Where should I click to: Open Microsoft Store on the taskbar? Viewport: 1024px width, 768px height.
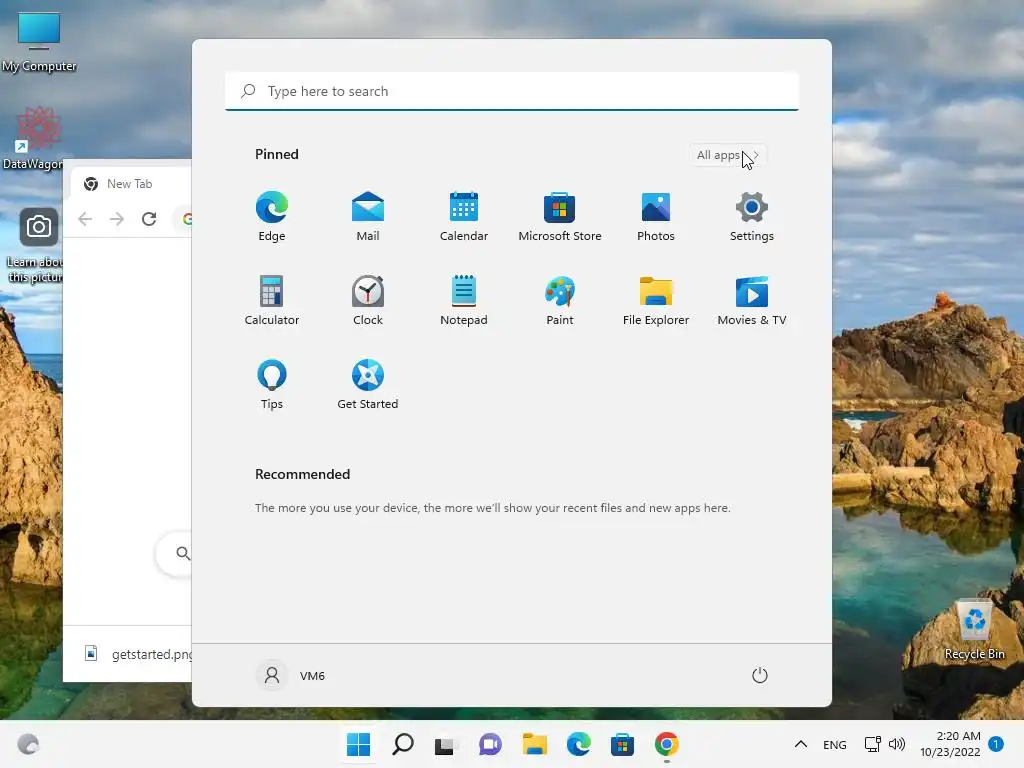(622, 744)
